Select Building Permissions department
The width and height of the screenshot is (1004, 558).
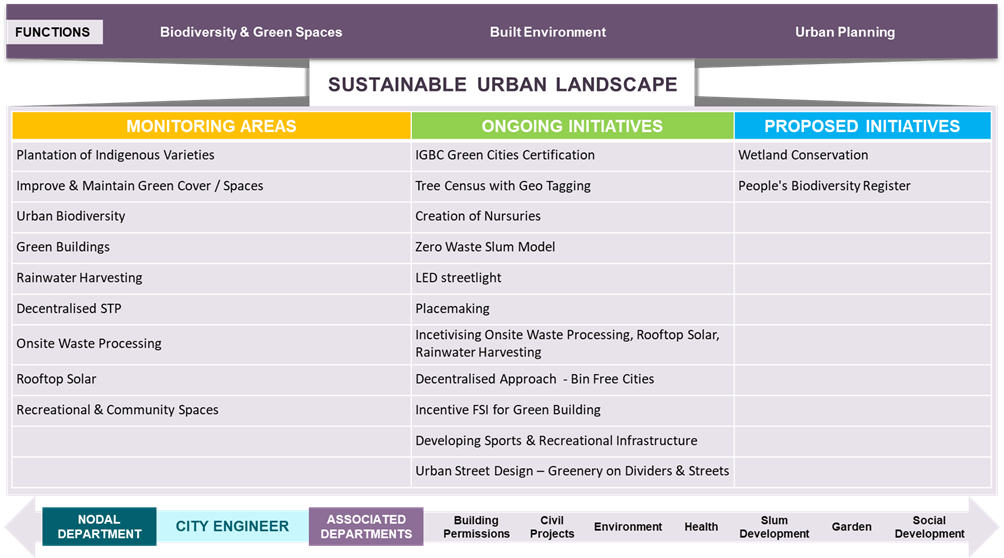click(476, 527)
